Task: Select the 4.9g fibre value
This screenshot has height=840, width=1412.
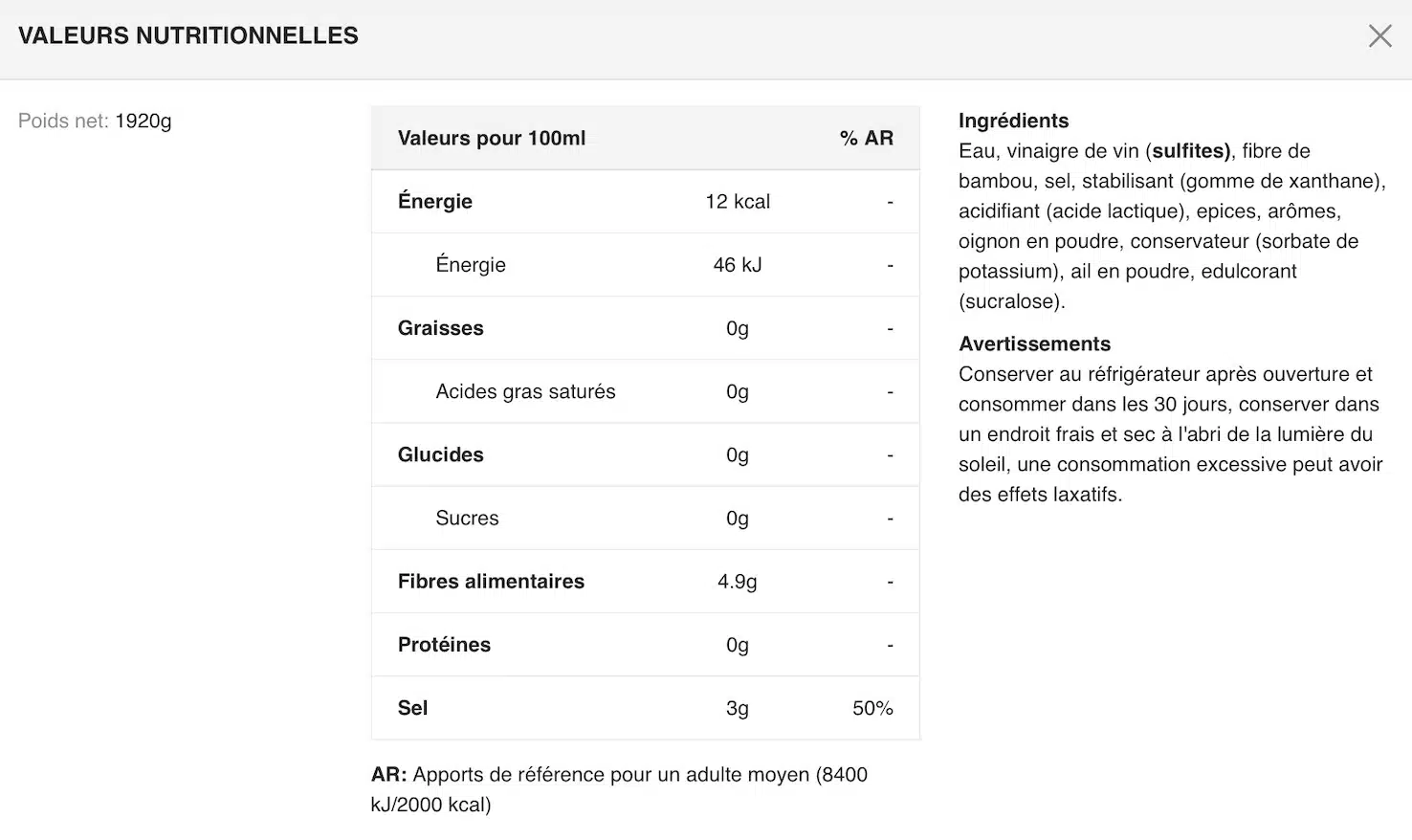Action: point(737,582)
